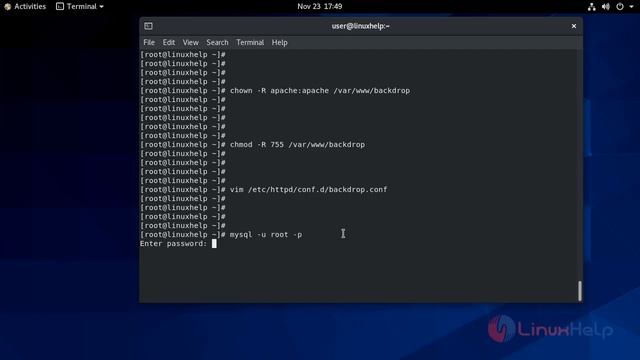The image size is (640, 360).
Task: Click the vim /etc/httpd/conf.d/backdrop.conf line
Action: click(x=264, y=189)
